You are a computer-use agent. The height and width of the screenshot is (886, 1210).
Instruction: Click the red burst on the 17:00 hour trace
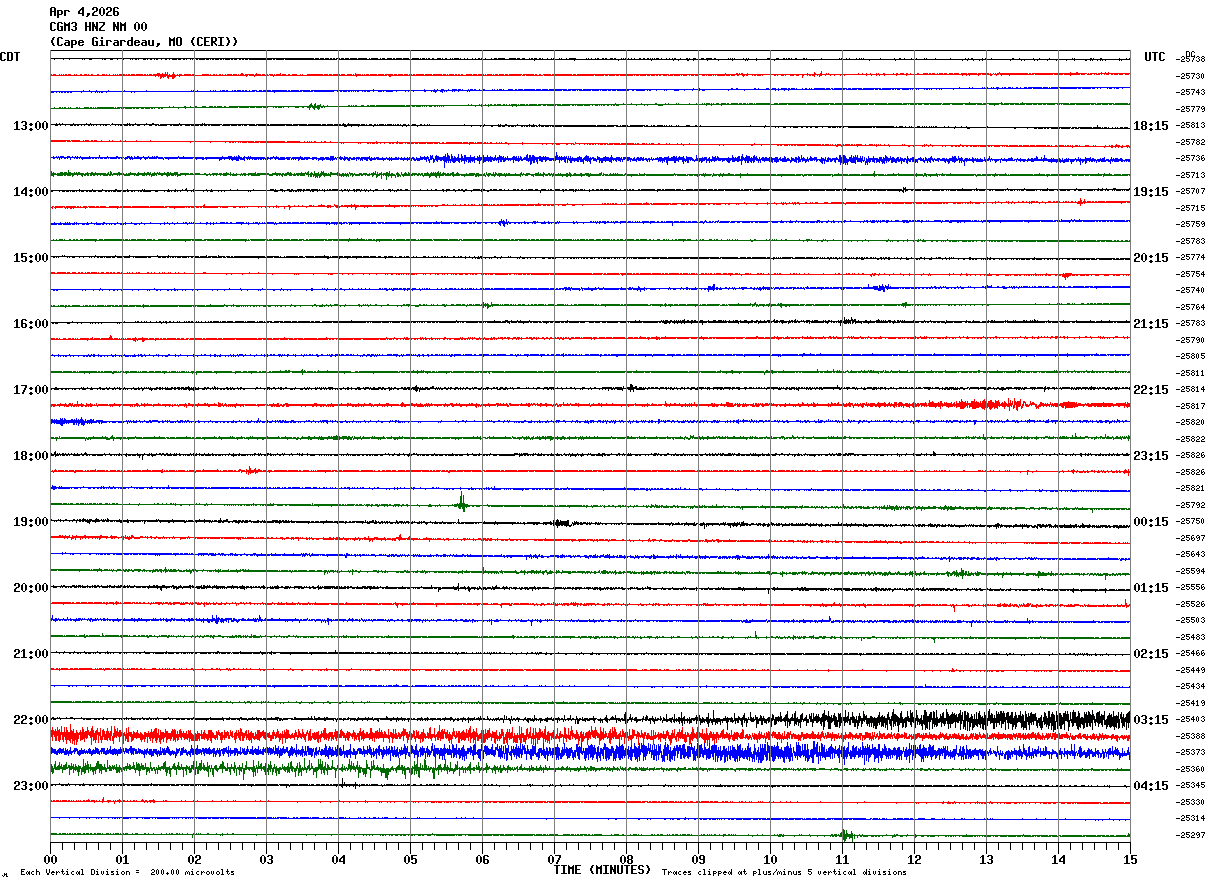(985, 404)
